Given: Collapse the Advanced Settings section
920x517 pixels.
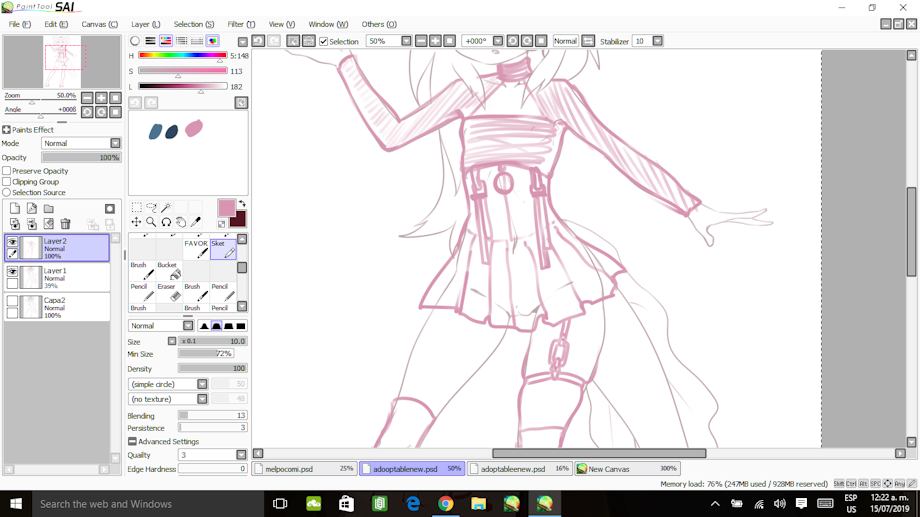Looking at the screenshot, I should point(132,441).
